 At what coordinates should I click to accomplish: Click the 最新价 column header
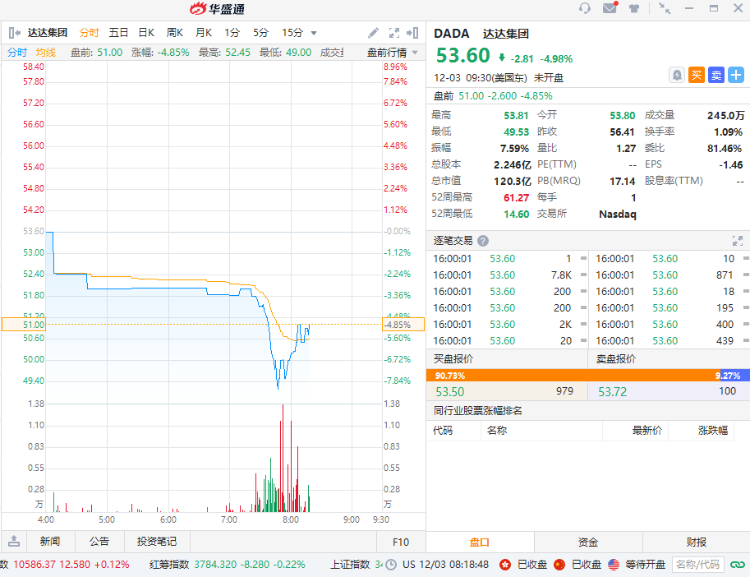[x=647, y=430]
